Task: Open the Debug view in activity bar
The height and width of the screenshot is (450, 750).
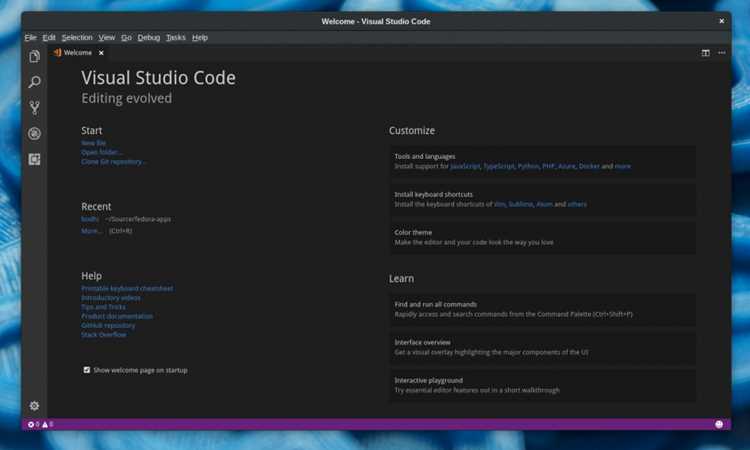Action: pyautogui.click(x=34, y=133)
